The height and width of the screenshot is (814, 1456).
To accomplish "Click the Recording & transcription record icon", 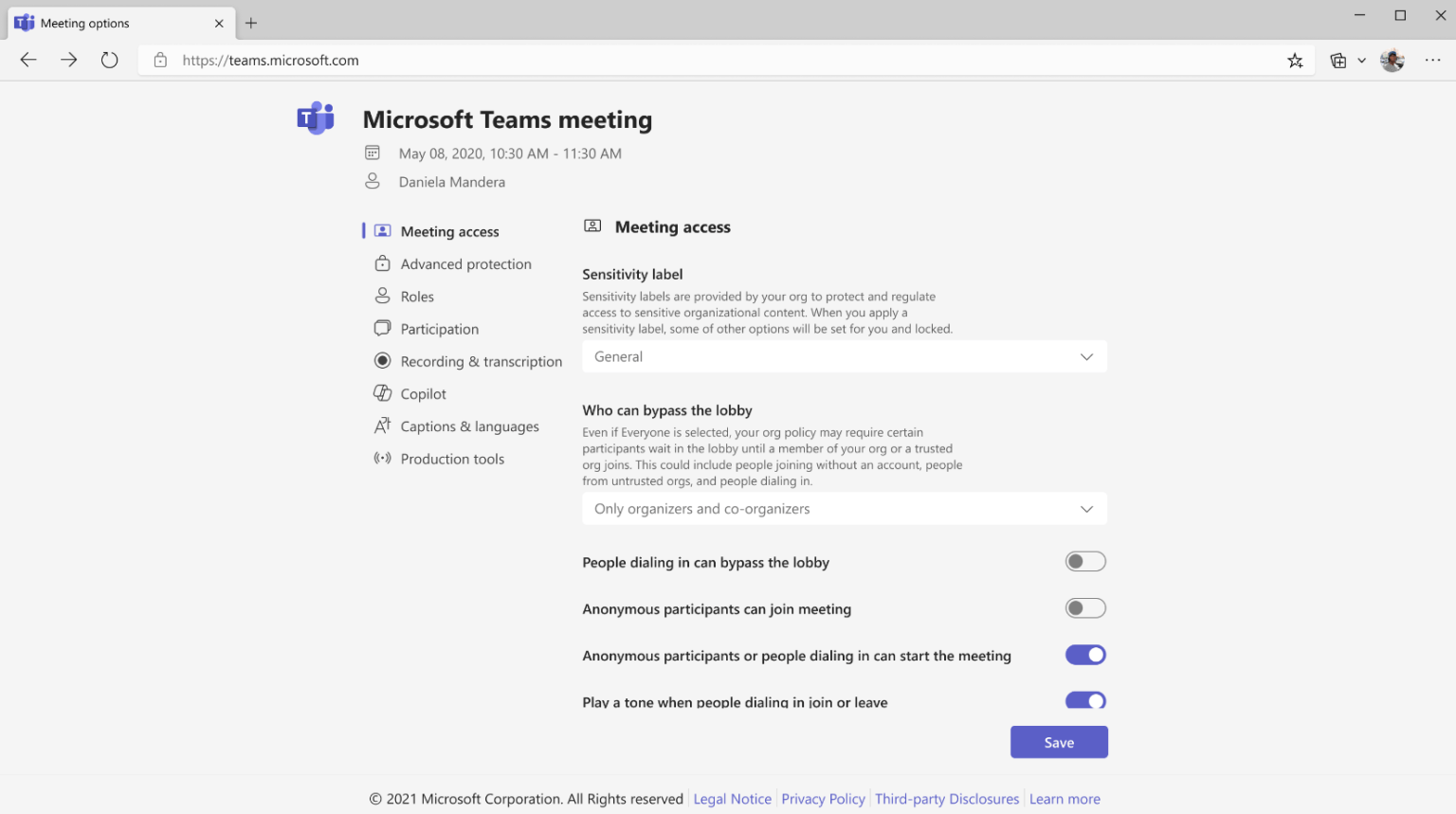I will [382, 361].
